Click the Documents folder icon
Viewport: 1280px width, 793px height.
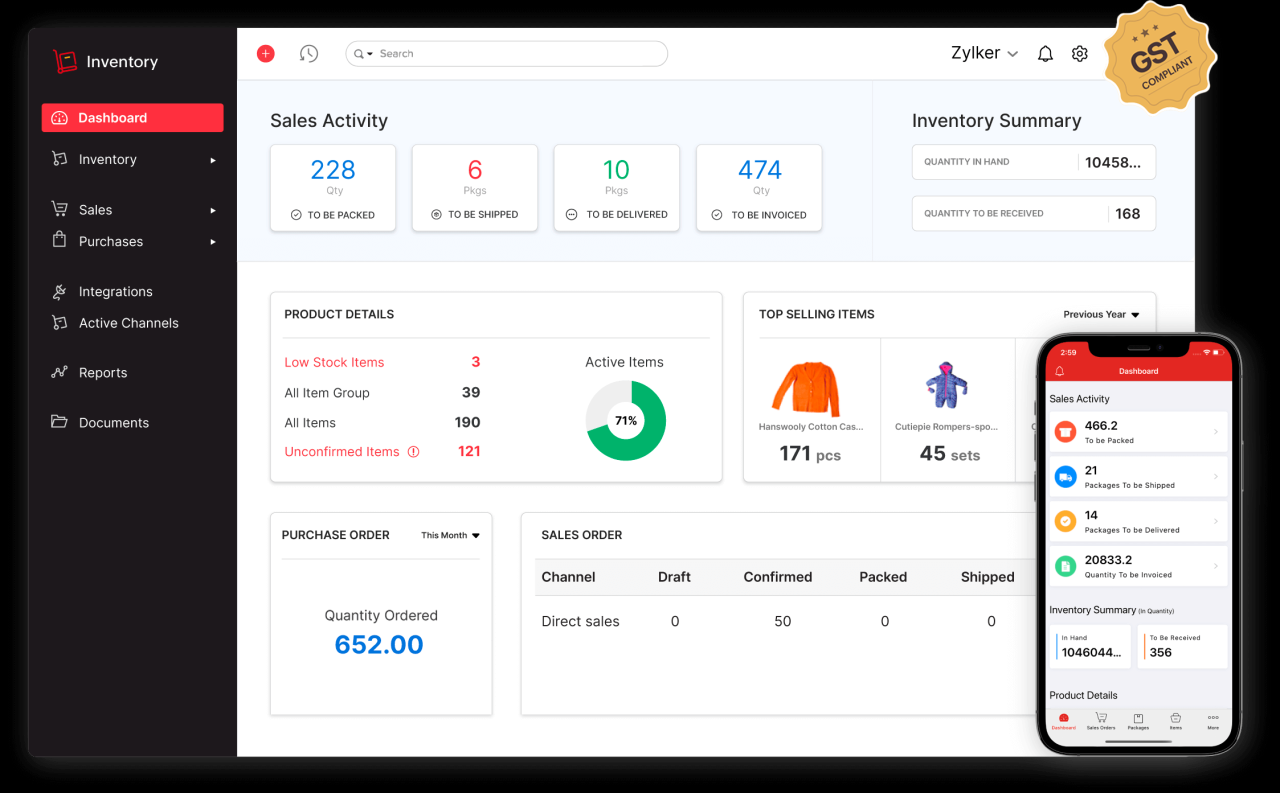click(x=59, y=422)
